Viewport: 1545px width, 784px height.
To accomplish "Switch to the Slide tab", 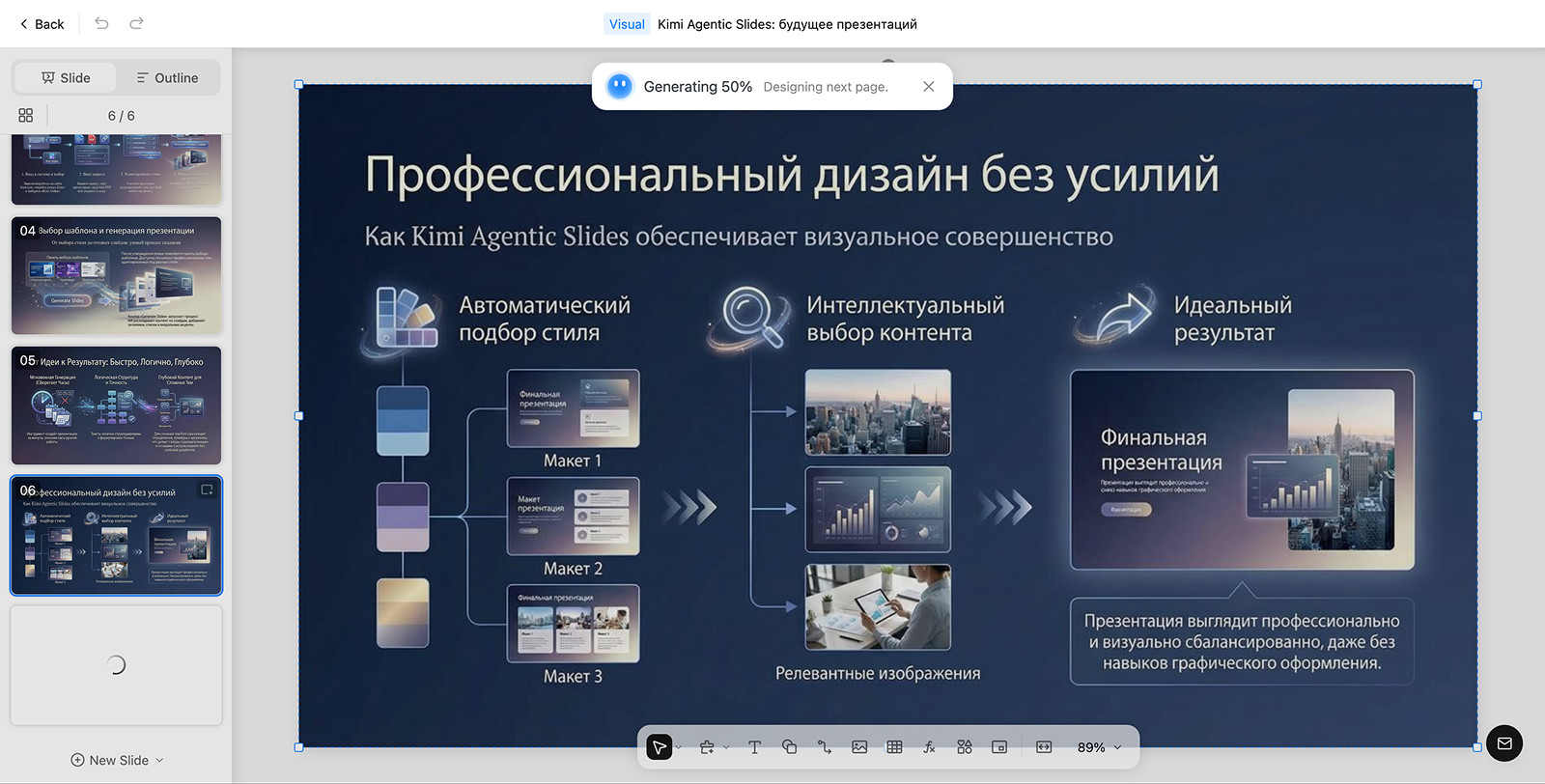I will tap(66, 78).
